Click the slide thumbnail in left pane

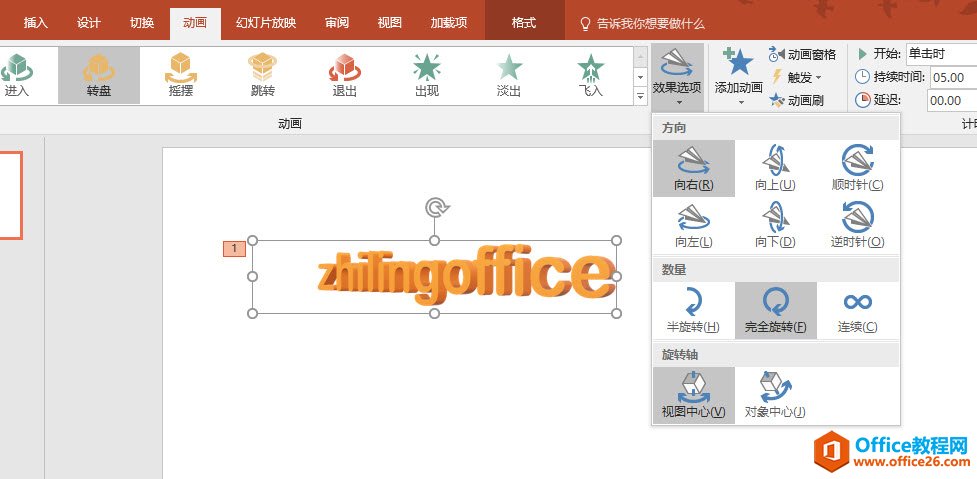point(11,195)
